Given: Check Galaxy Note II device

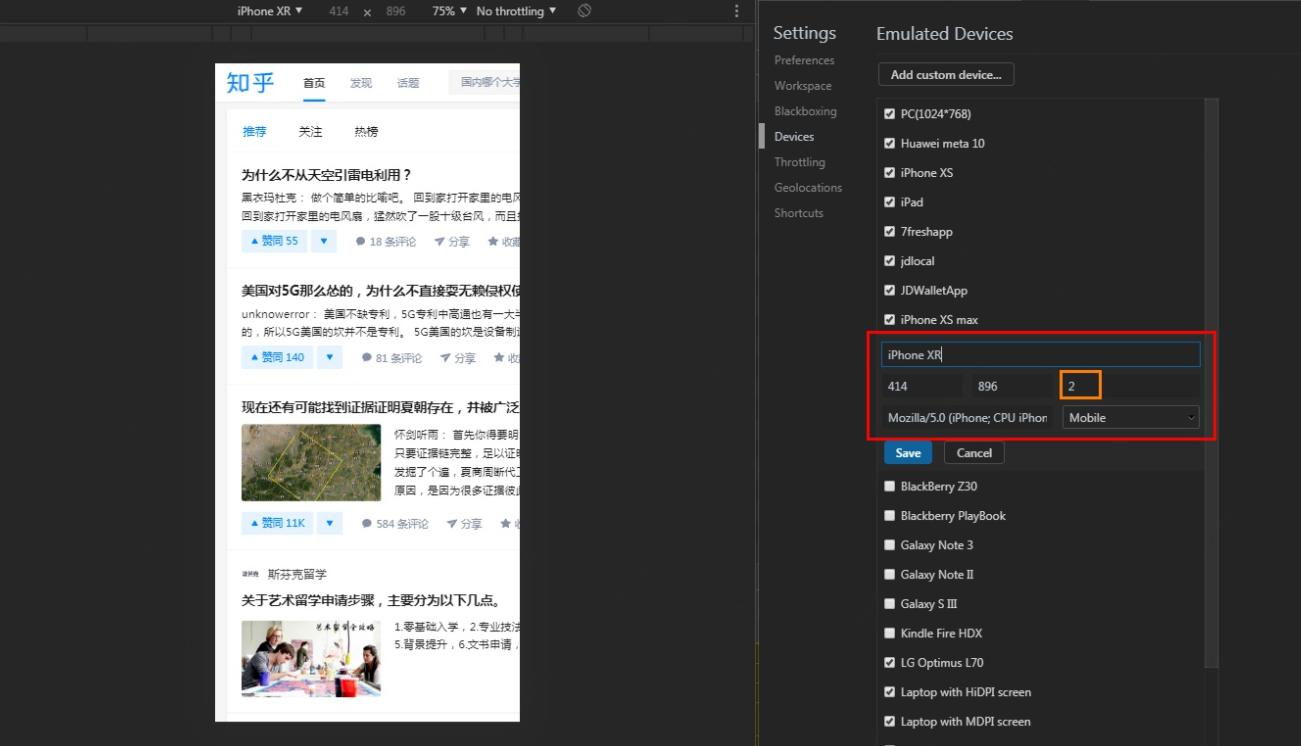Looking at the screenshot, I should (x=890, y=574).
